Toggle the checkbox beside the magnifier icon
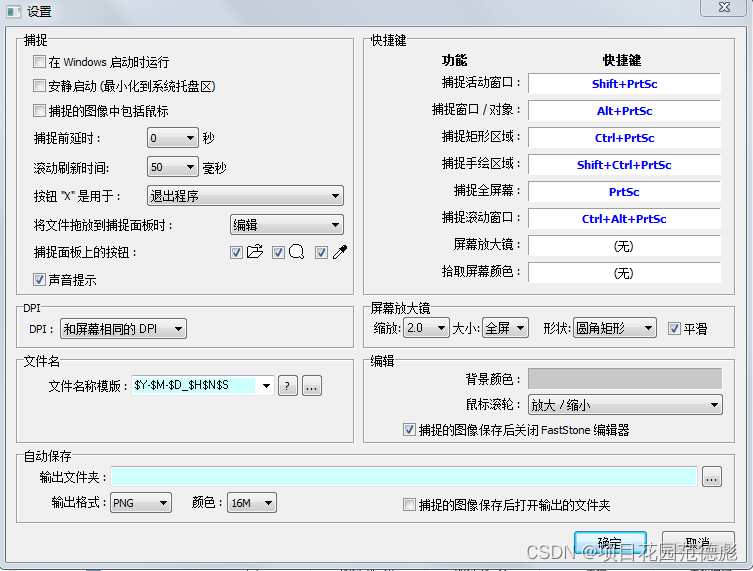The width and height of the screenshot is (753, 571). coord(278,253)
